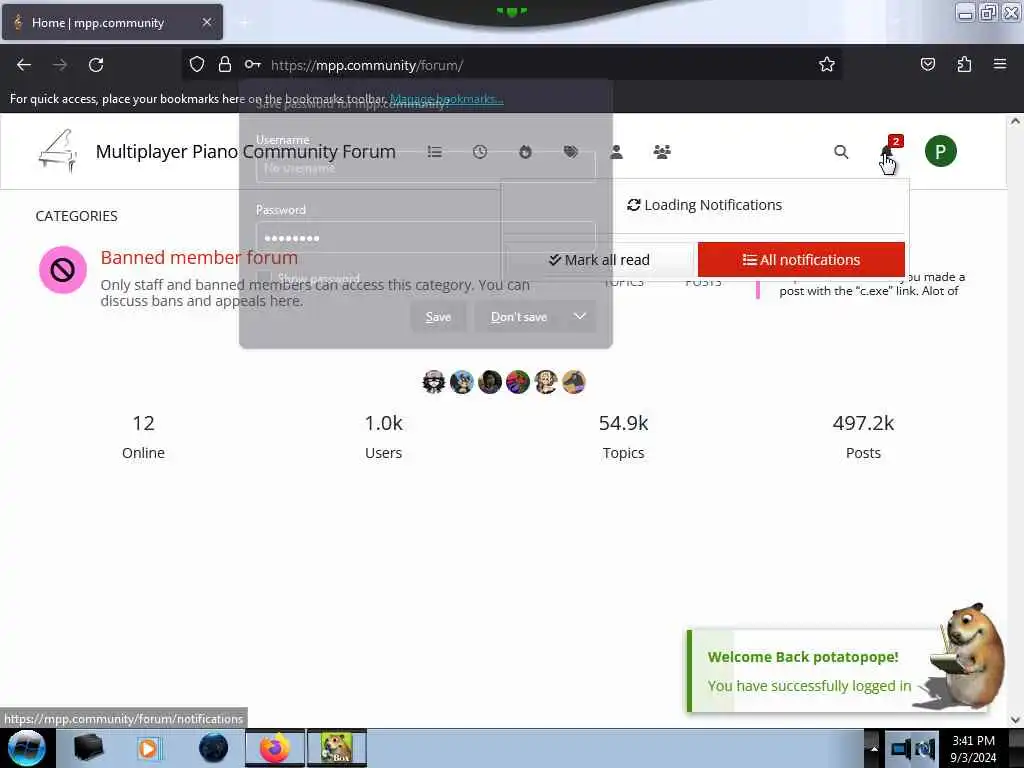Click the last user avatar thumbnail
The width and height of the screenshot is (1024, 768).
[574, 382]
